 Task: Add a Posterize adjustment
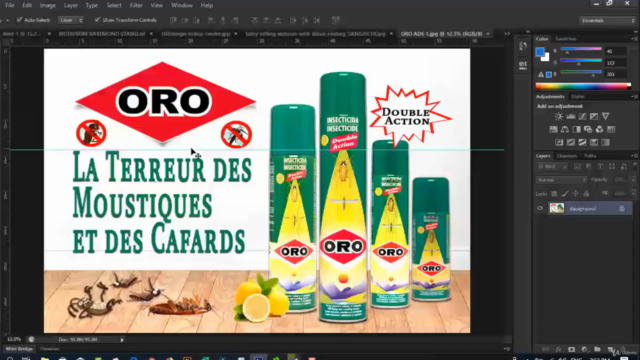click(571, 142)
